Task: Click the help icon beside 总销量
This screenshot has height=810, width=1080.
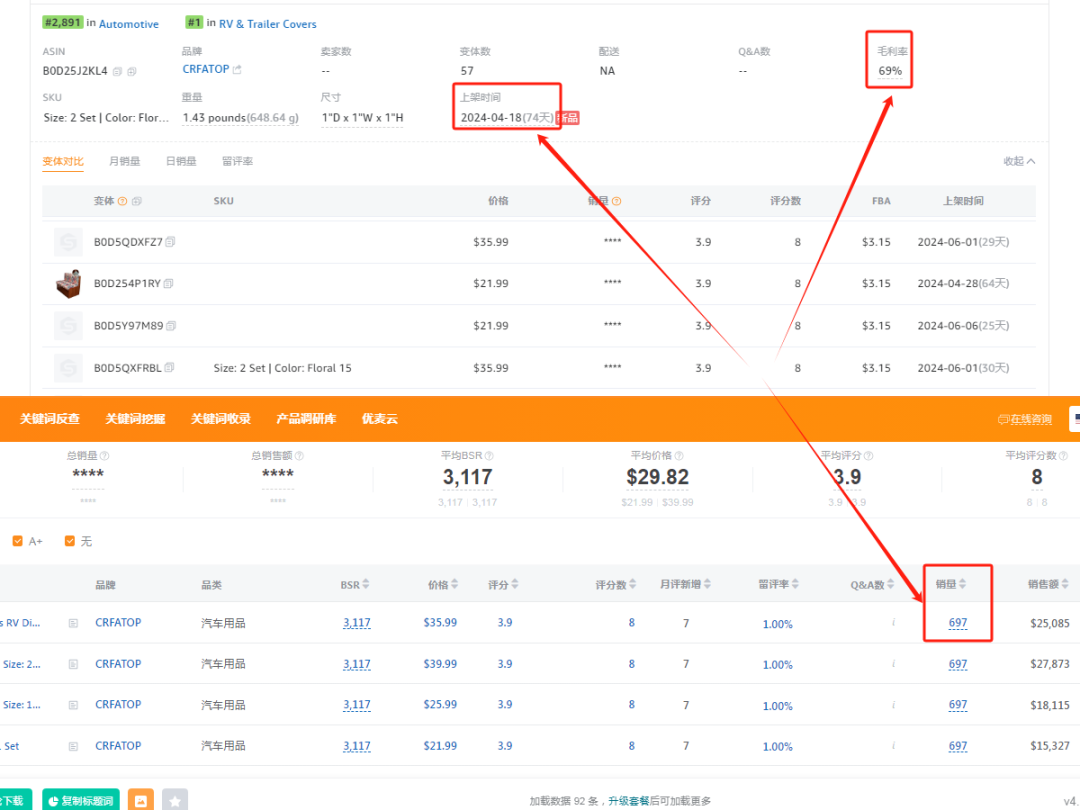Action: click(x=105, y=456)
